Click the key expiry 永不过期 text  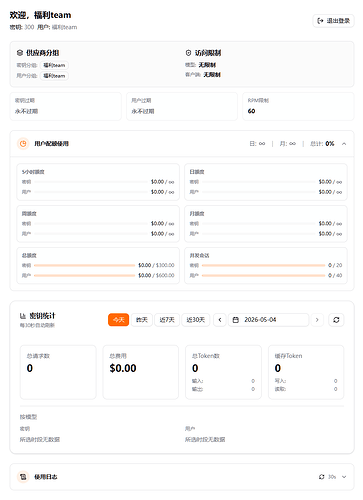tap(26, 111)
